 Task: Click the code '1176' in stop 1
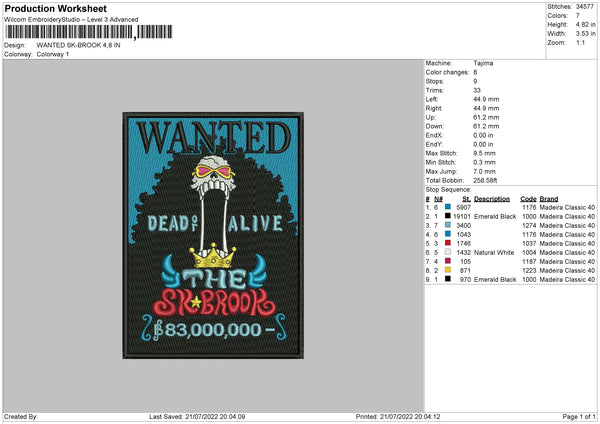pyautogui.click(x=529, y=207)
